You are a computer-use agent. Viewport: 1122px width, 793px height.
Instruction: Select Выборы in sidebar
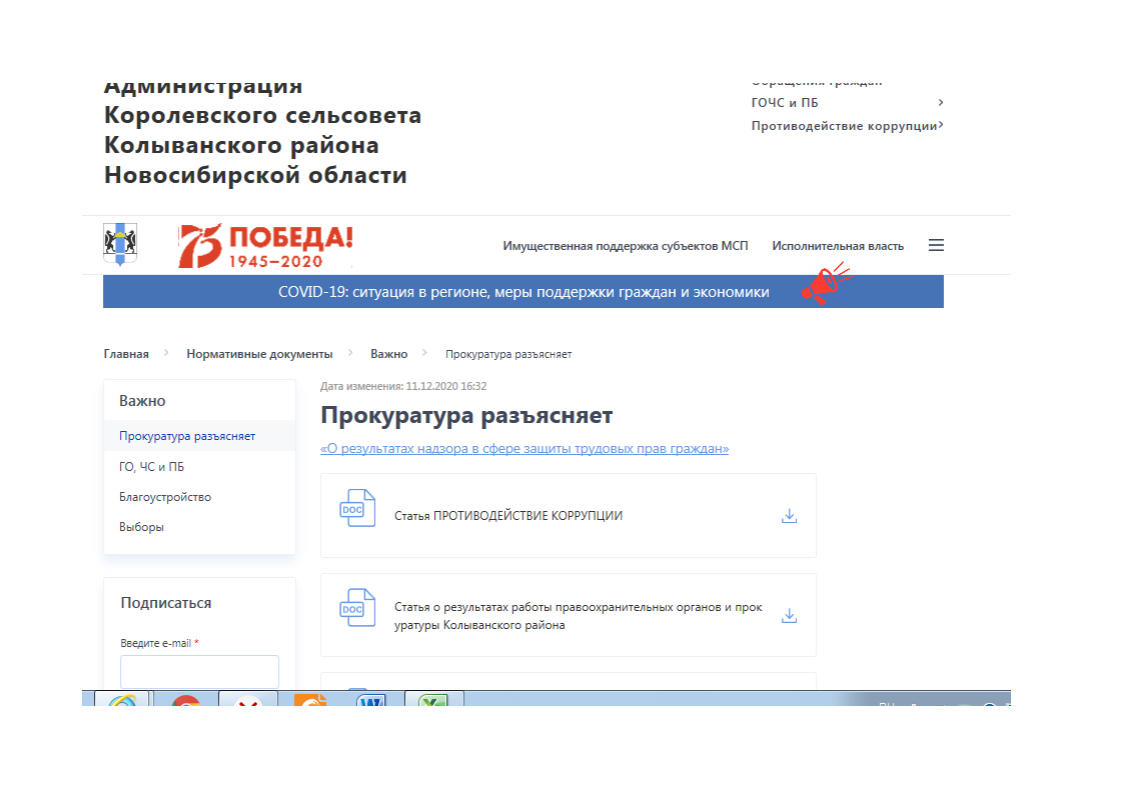tap(141, 527)
